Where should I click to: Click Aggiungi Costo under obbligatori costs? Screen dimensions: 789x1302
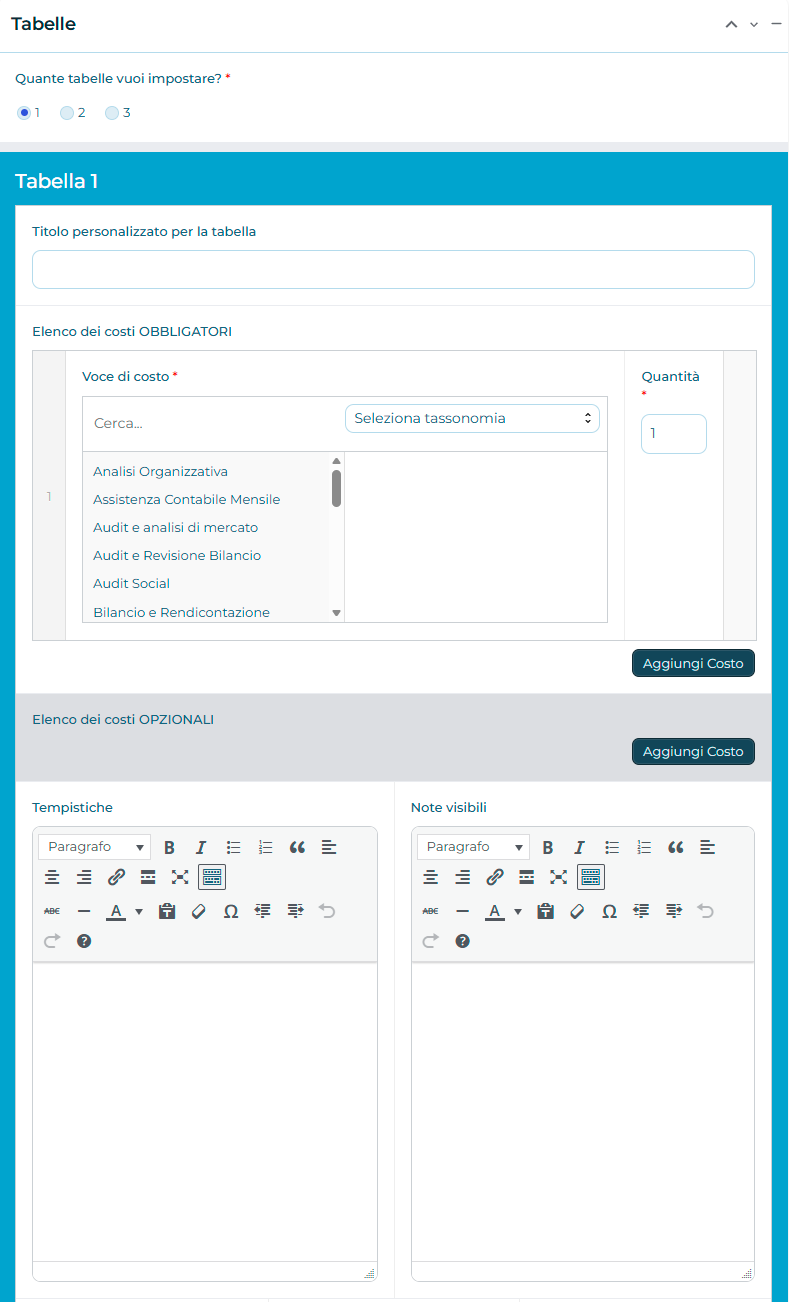(x=693, y=663)
